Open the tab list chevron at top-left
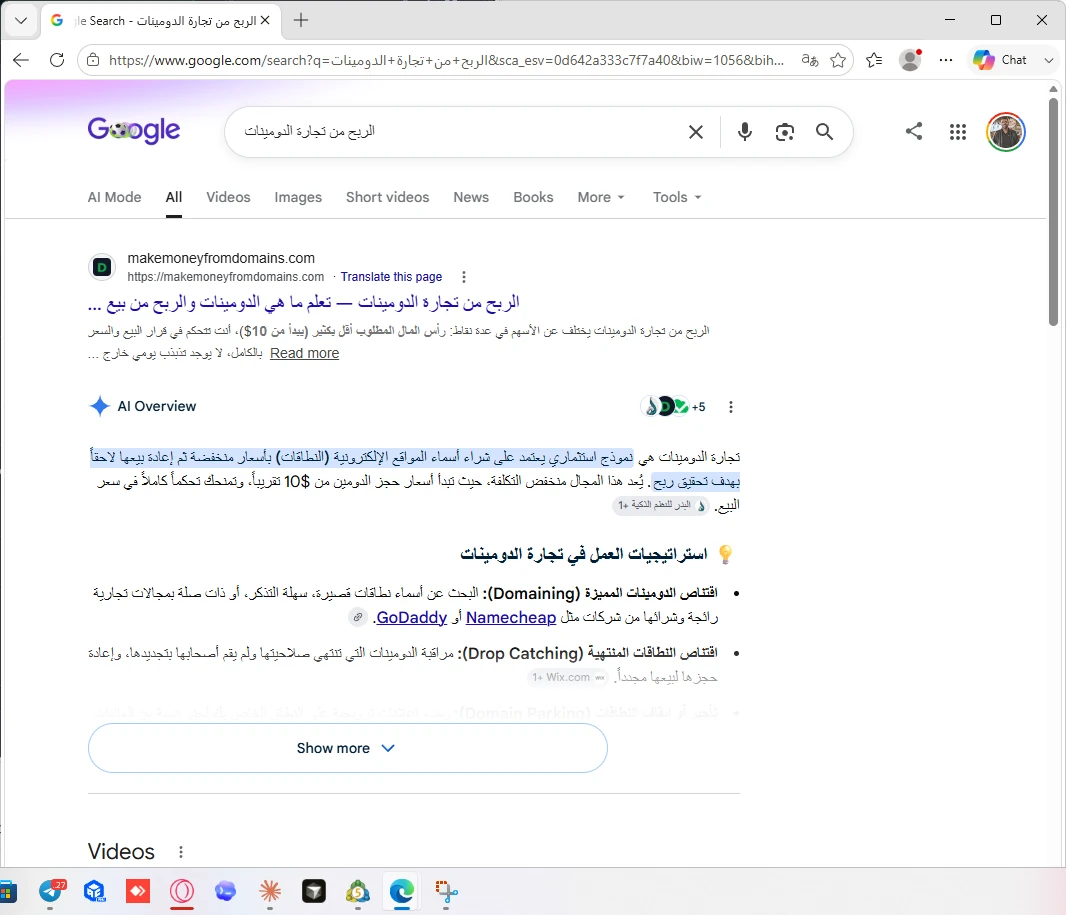 click(21, 20)
